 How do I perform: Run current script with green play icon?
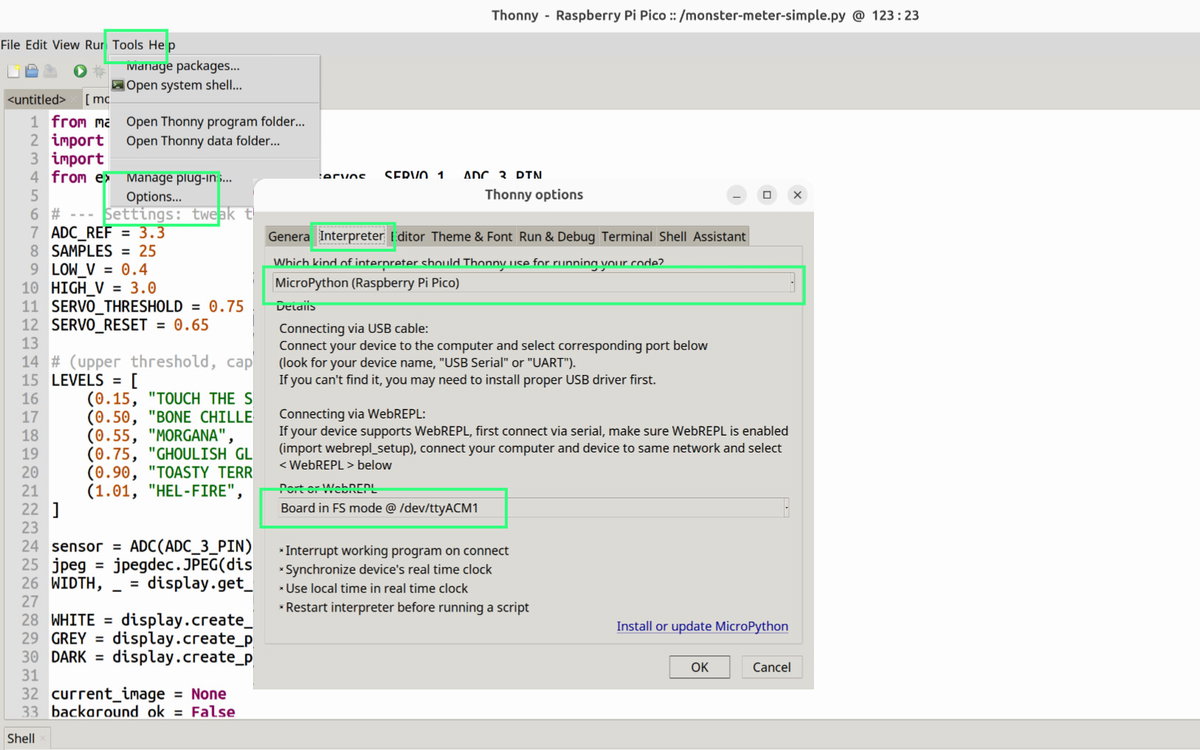80,71
